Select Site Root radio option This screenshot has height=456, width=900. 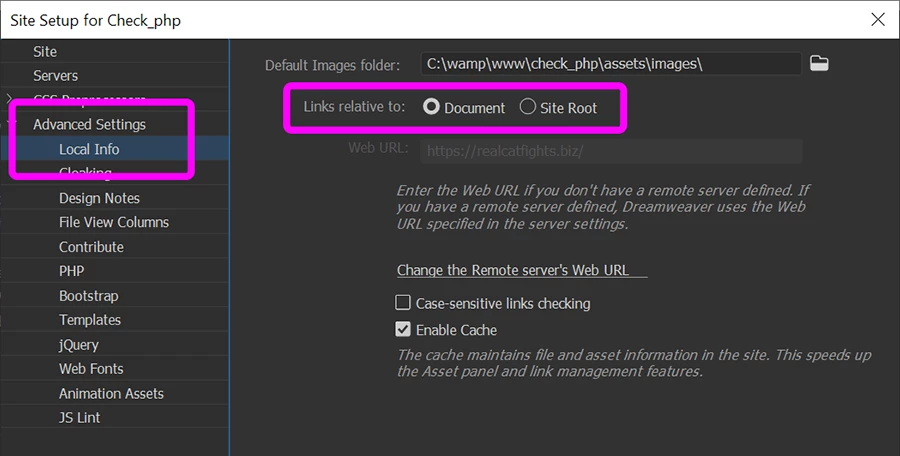point(527,107)
